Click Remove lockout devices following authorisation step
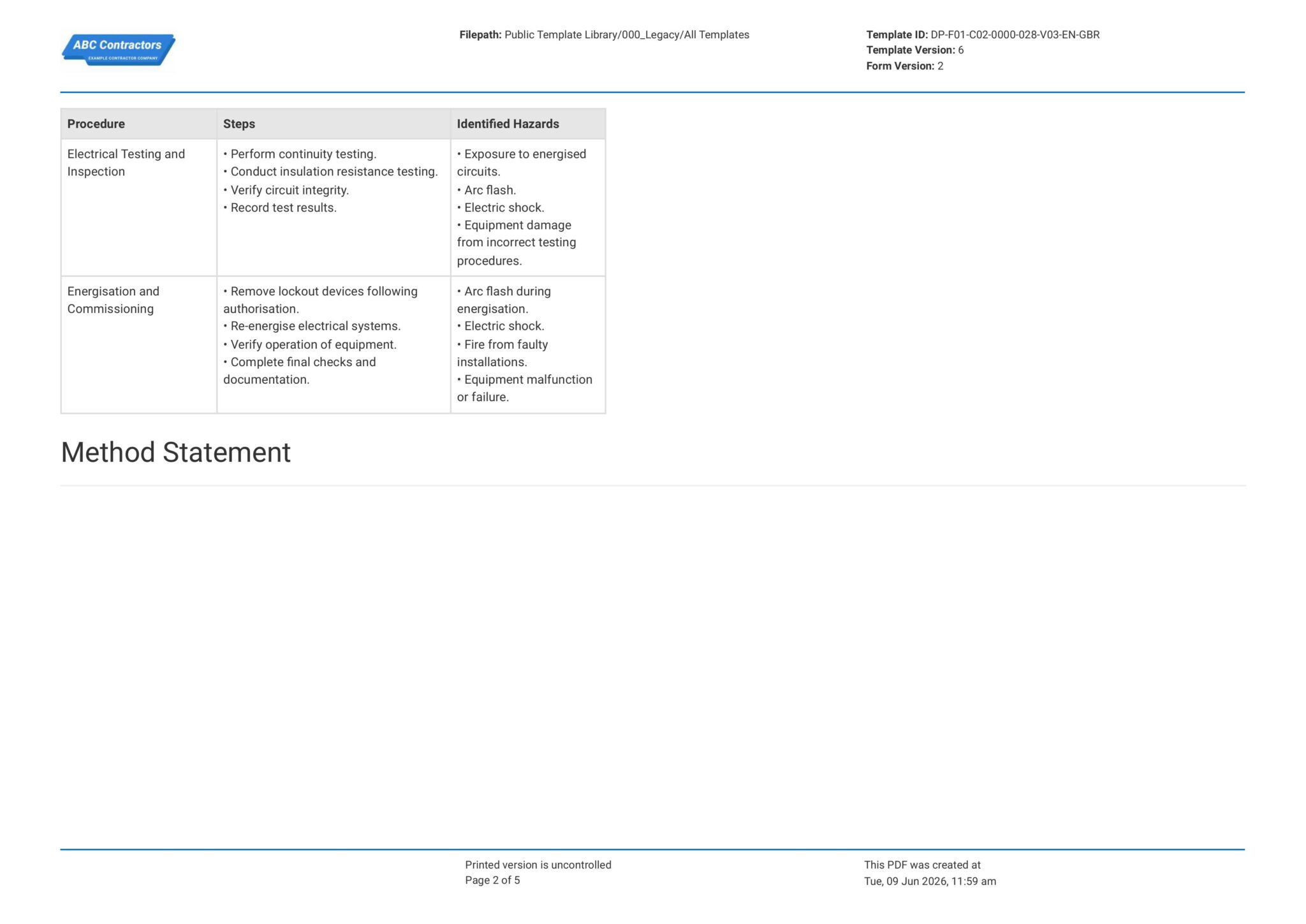The height and width of the screenshot is (924, 1306). point(320,300)
